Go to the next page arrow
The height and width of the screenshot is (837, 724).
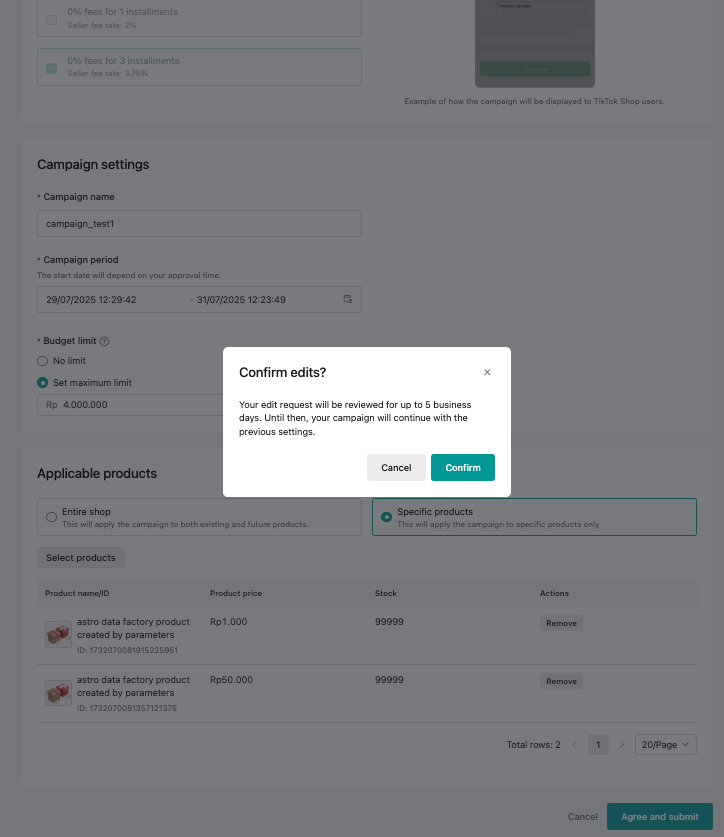point(621,745)
